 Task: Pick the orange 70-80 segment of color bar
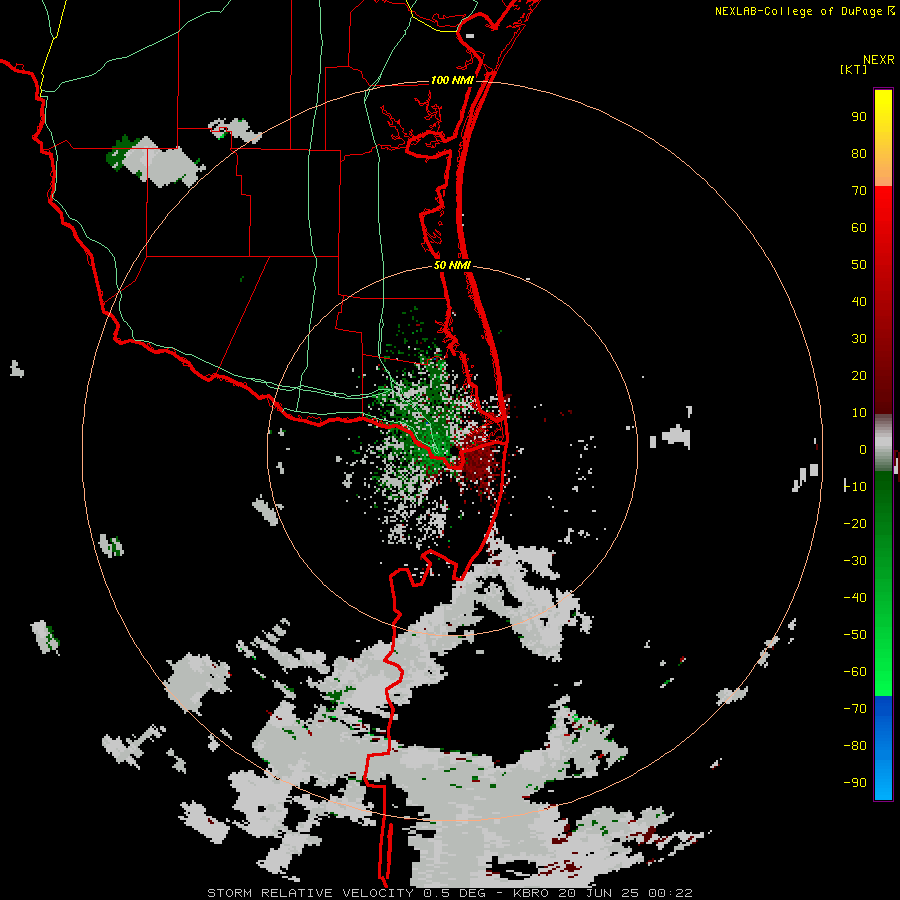click(883, 169)
